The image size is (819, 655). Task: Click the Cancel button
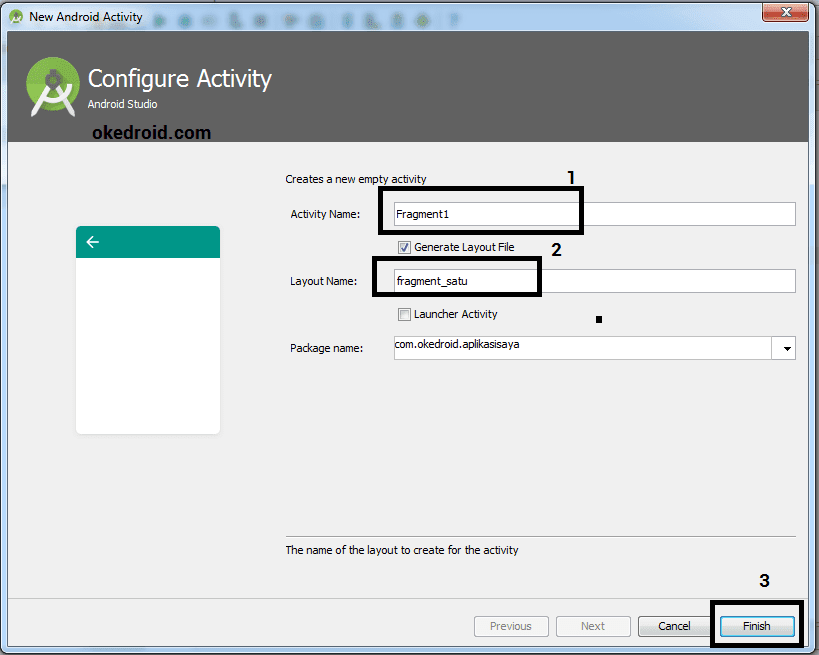(674, 626)
